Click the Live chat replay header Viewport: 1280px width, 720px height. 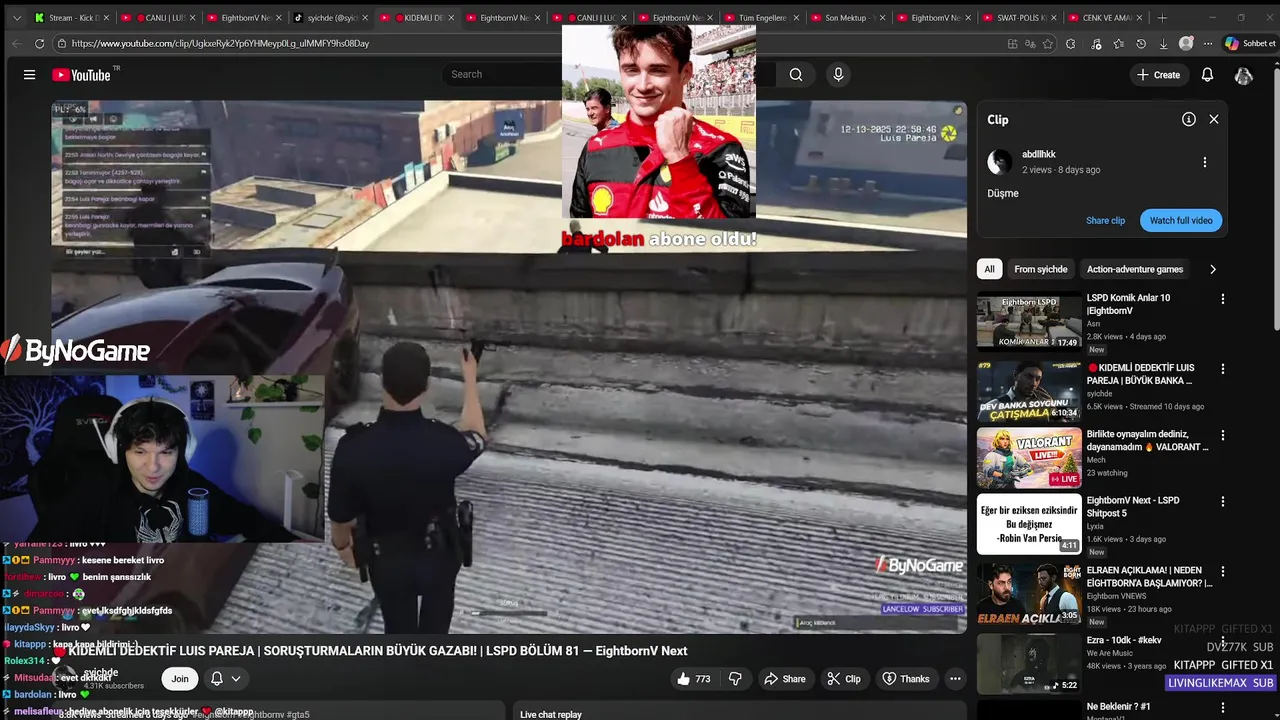[551, 714]
